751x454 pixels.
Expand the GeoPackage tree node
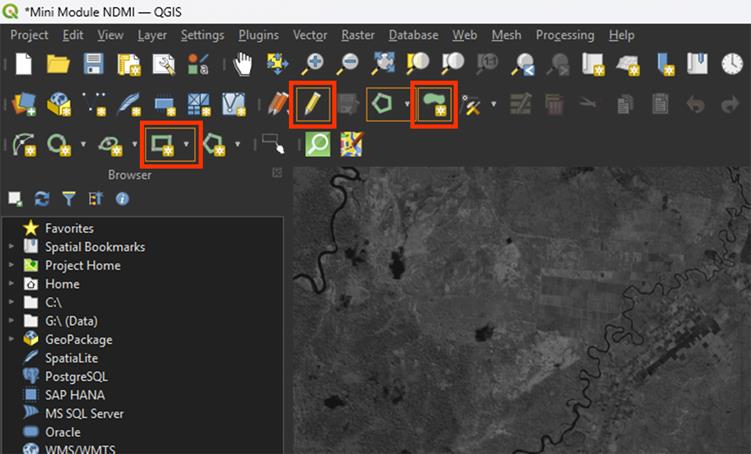pos(11,339)
